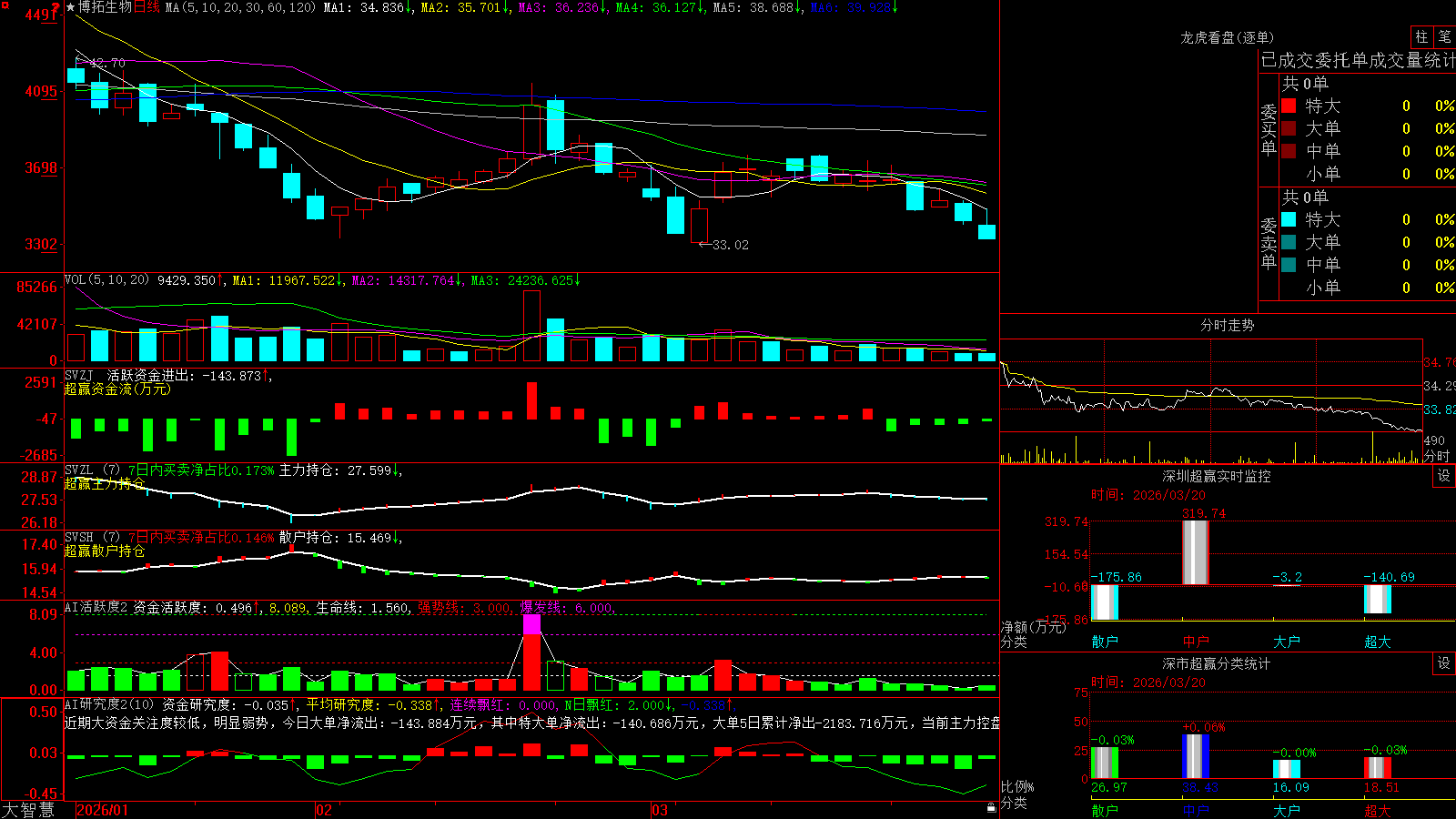Viewport: 1456px width, 819px height.
Task: Select 散户 category in 深圳超赢实时监控
Action: (x=1105, y=642)
